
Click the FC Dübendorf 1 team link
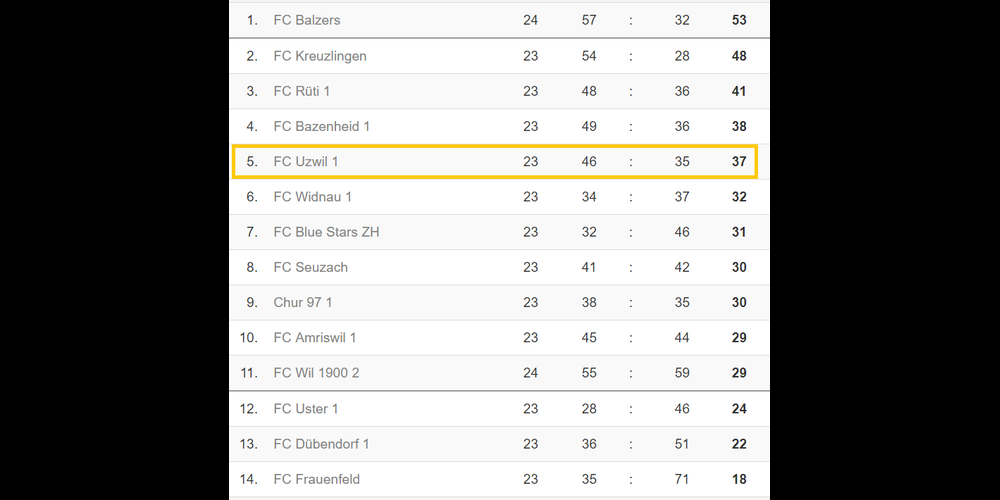coord(322,444)
